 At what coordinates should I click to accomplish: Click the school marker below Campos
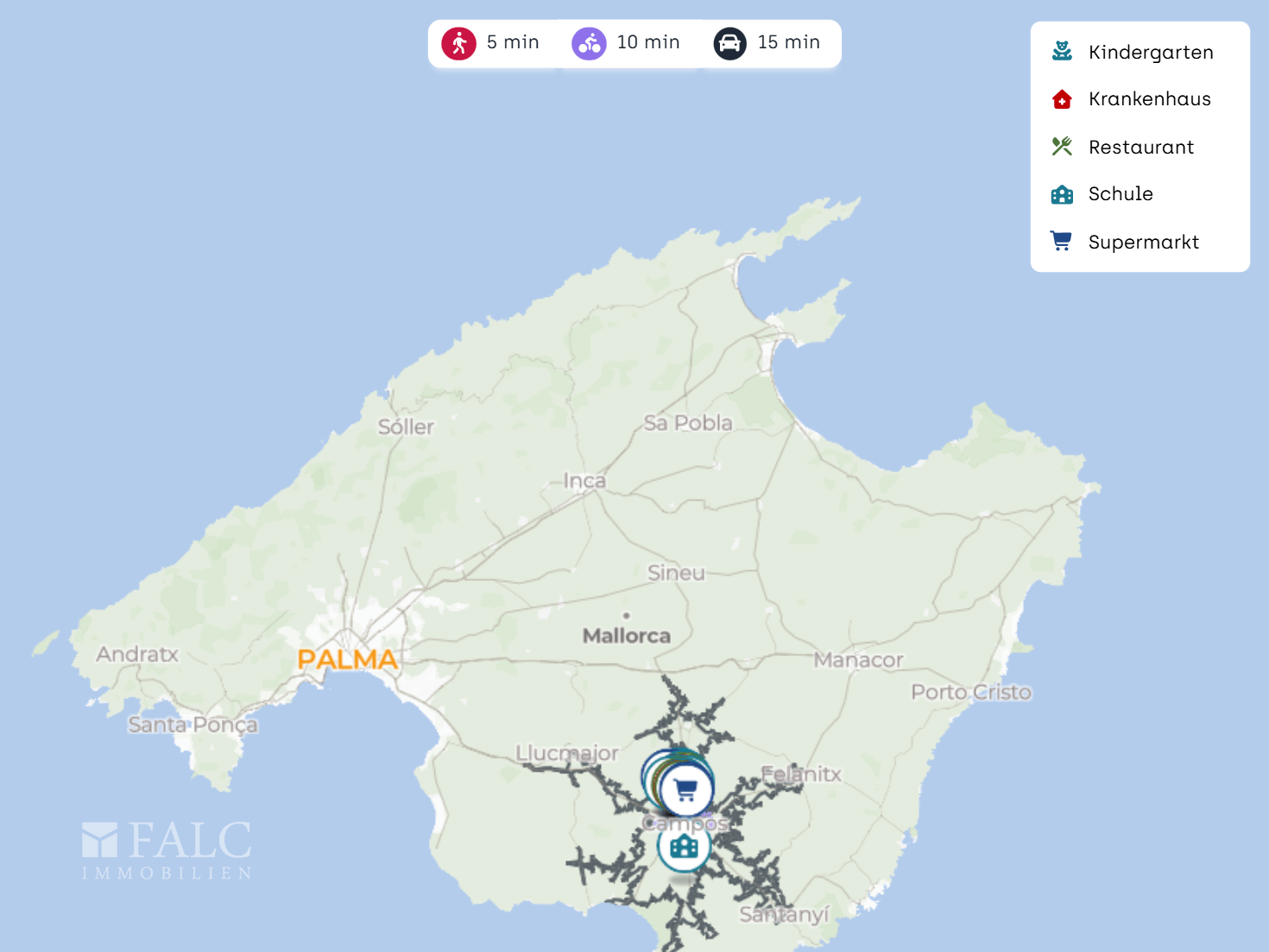point(683,848)
